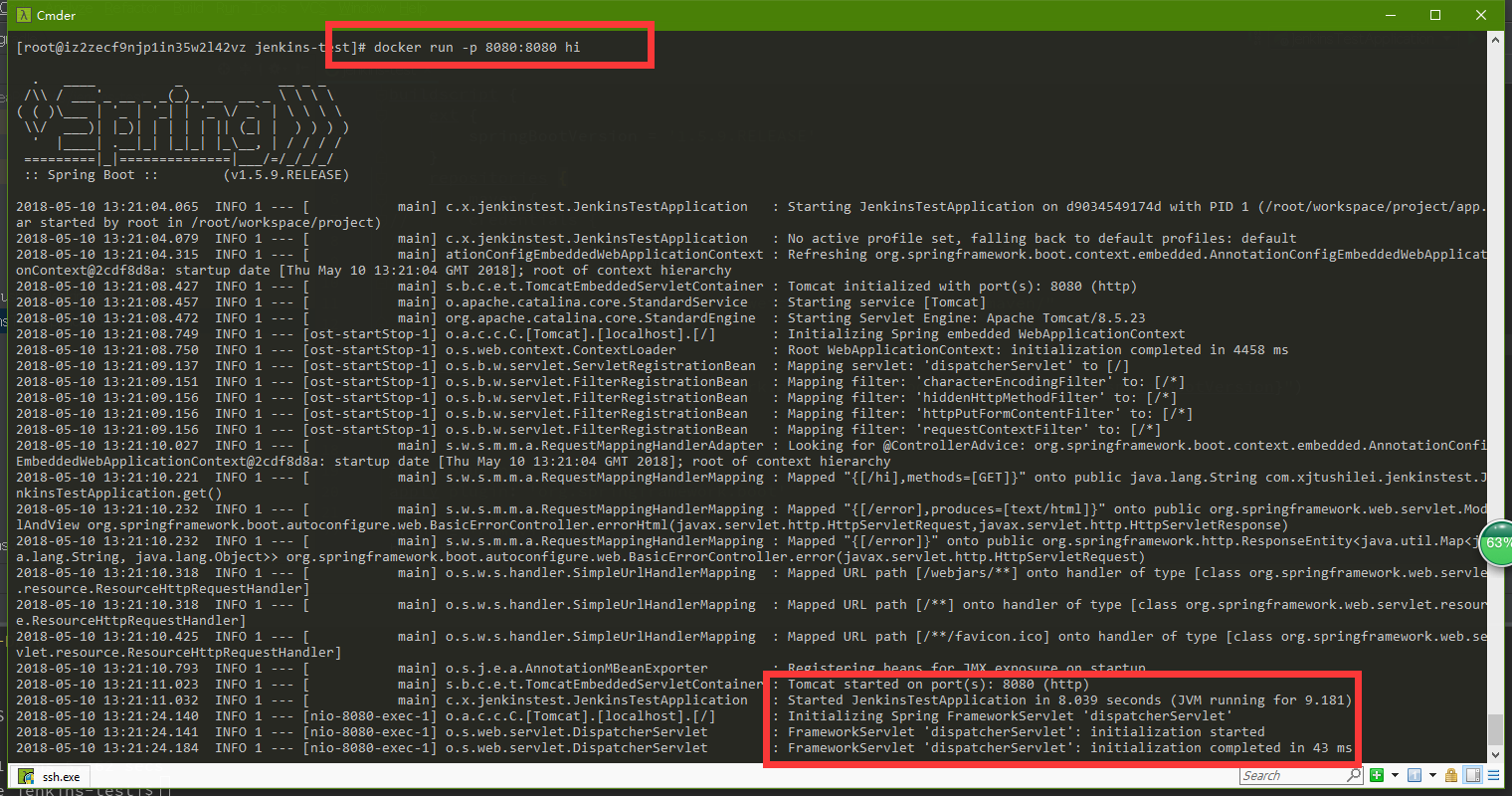This screenshot has height=796, width=1512.
Task: Click the "o.apache.catalina.core.StandardService" logger name
Action: pos(597,301)
